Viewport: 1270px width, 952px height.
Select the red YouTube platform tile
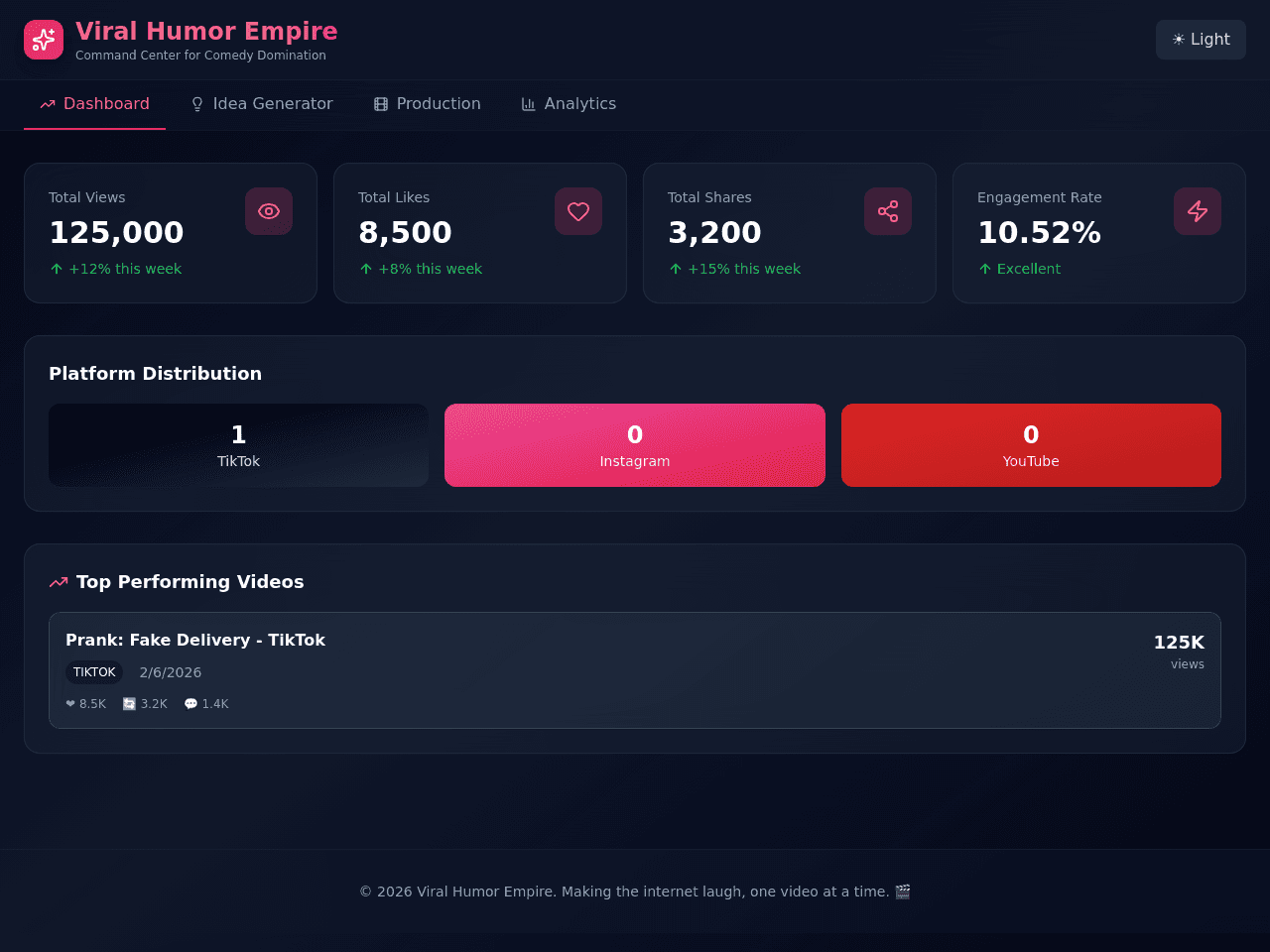[1031, 445]
